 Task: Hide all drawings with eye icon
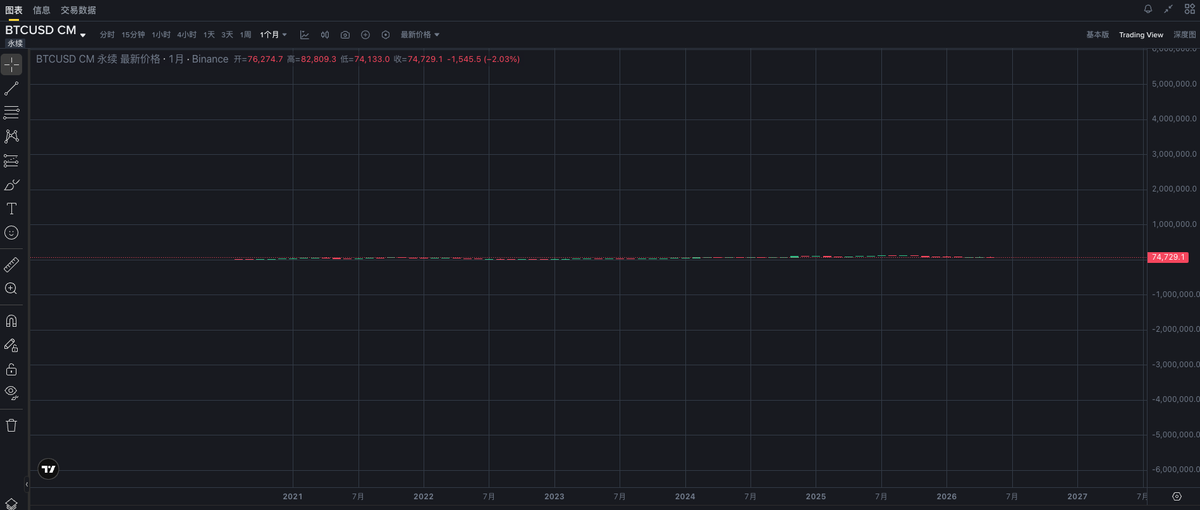click(11, 392)
